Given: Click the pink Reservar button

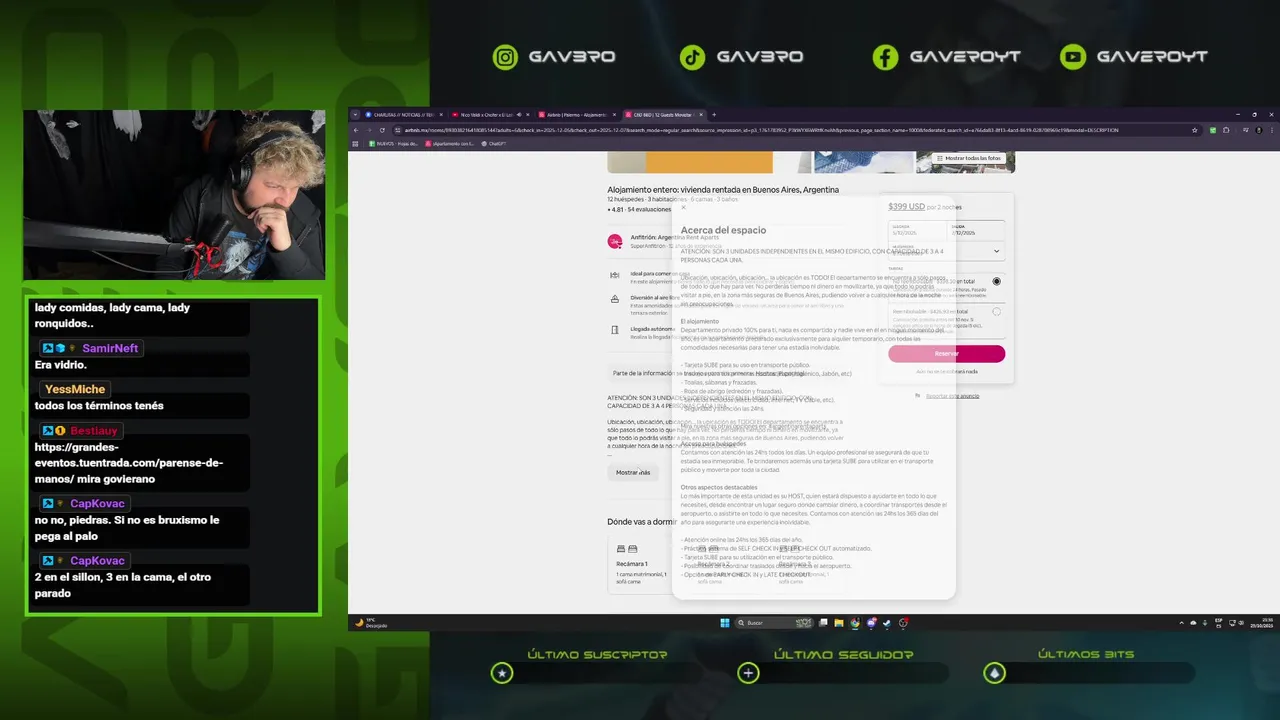Looking at the screenshot, I should [x=946, y=354].
